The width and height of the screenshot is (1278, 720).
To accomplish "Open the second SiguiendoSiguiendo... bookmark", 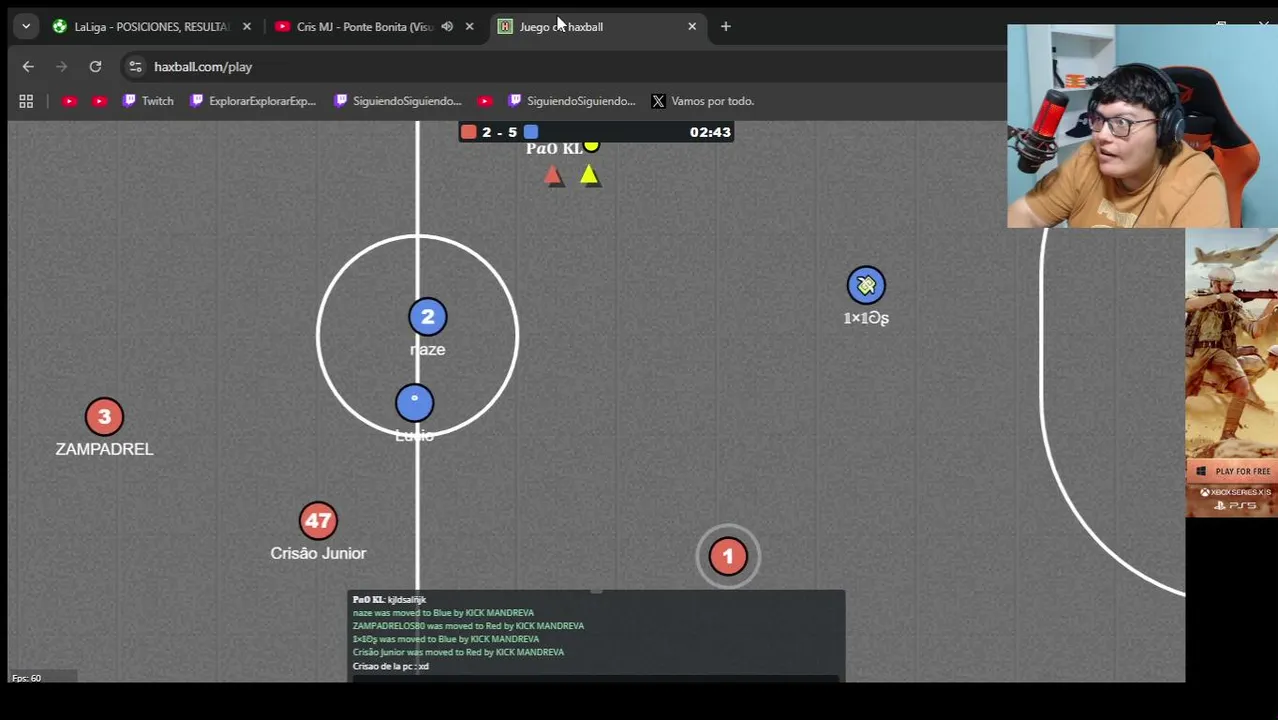I will (572, 101).
